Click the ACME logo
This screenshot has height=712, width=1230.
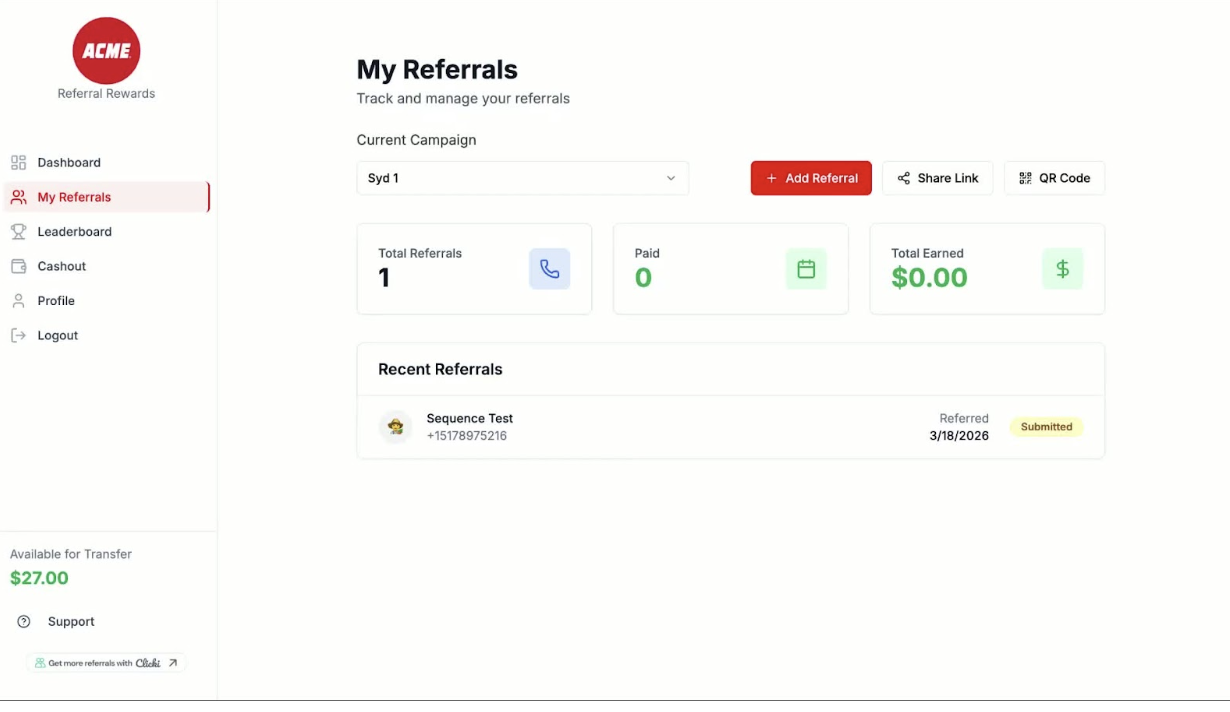tap(106, 51)
